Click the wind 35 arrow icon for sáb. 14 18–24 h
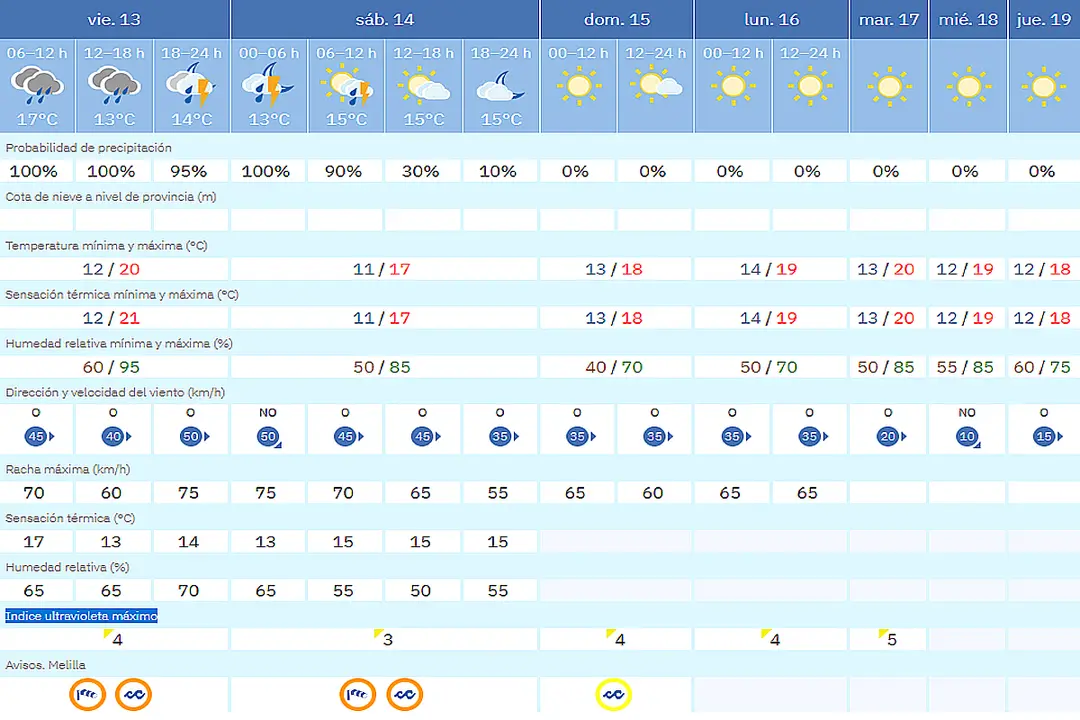The height and width of the screenshot is (720, 1080). pos(503,436)
